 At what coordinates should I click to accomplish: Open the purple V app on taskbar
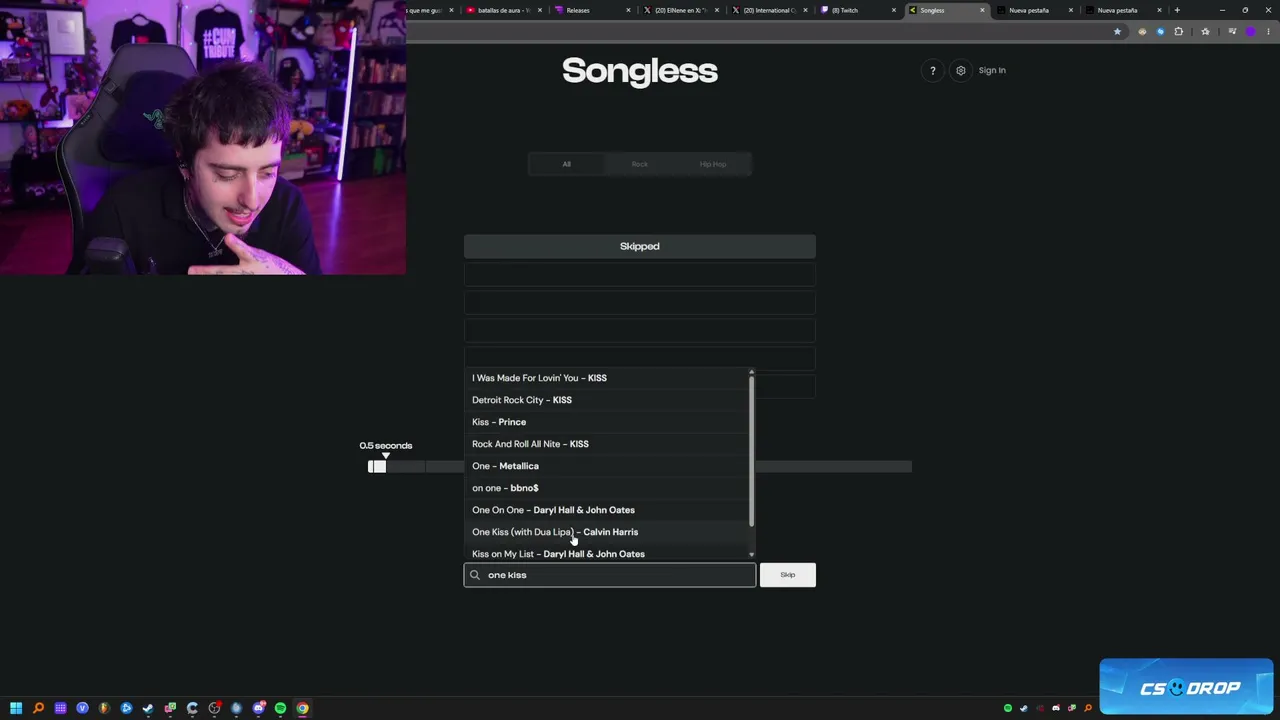(x=82, y=708)
